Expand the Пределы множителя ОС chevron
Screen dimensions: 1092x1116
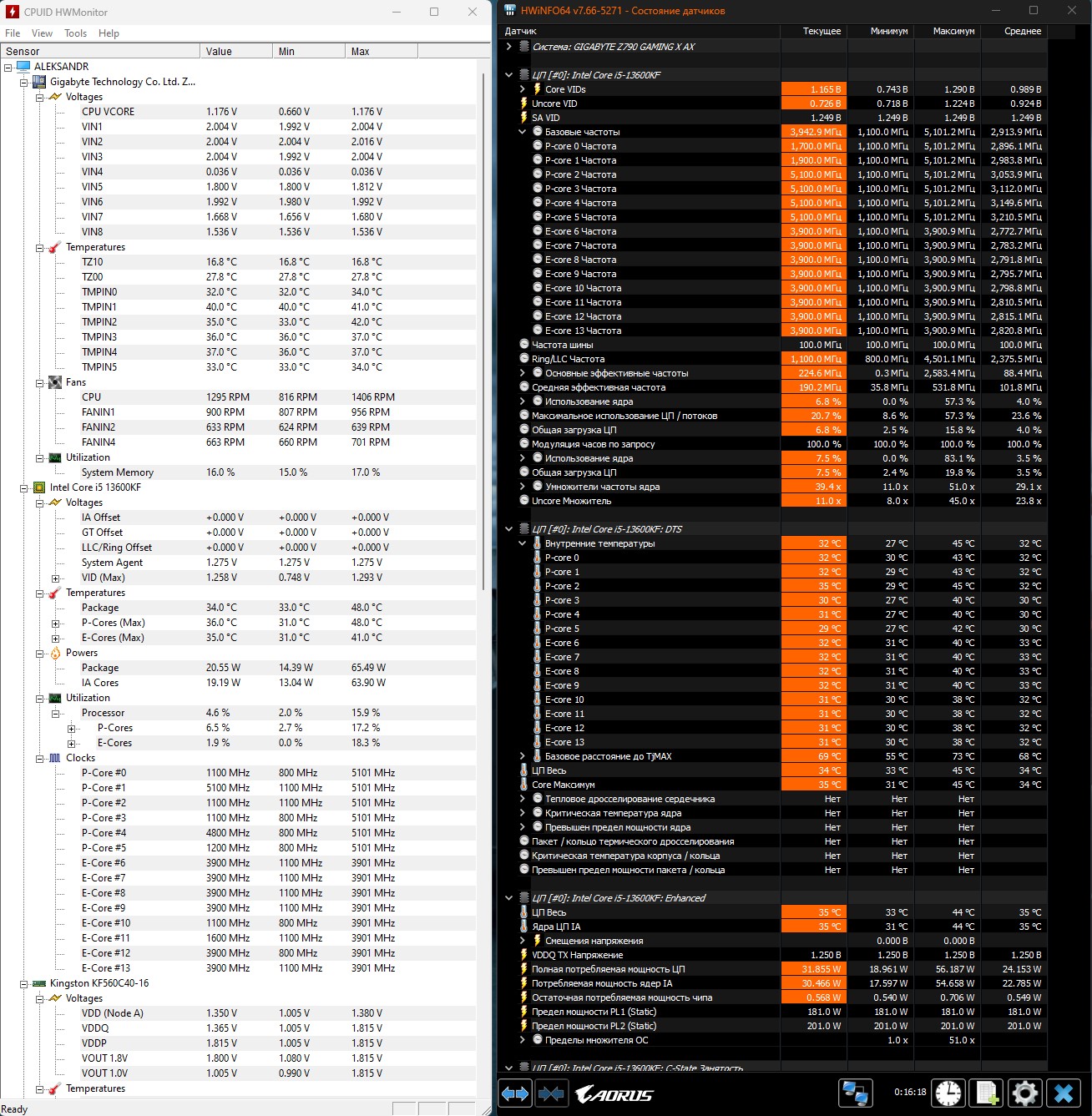click(x=523, y=1040)
